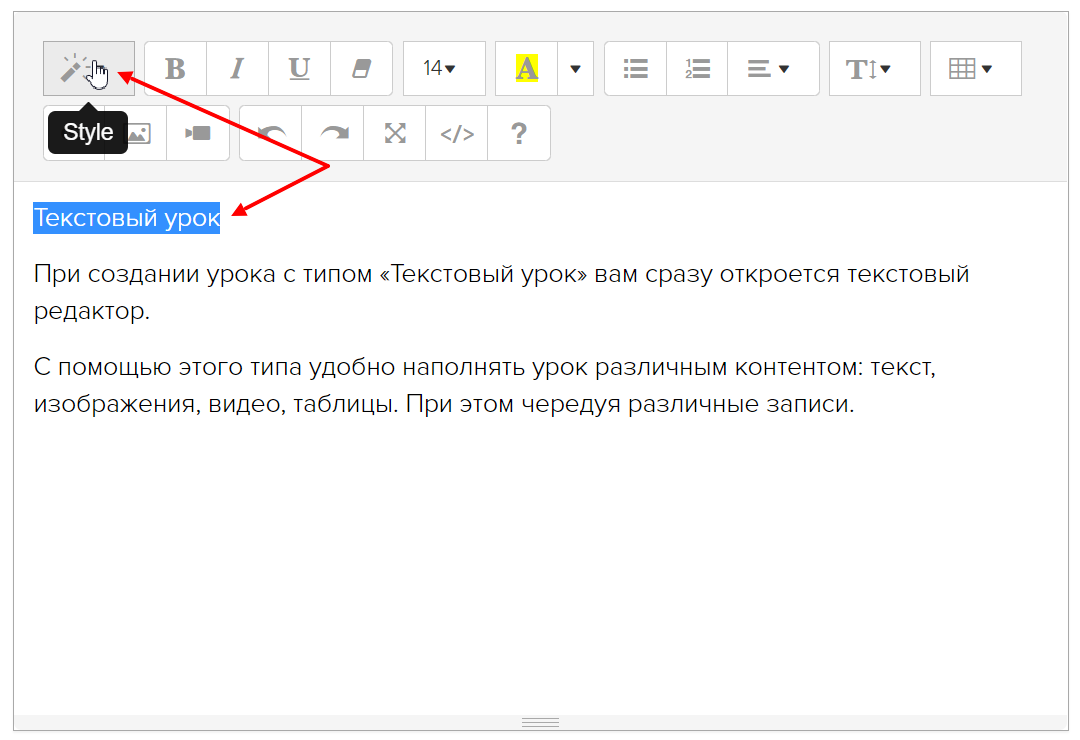Viewport: 1080px width, 740px height.
Task: Click the eraser to clear font style
Action: (361, 68)
